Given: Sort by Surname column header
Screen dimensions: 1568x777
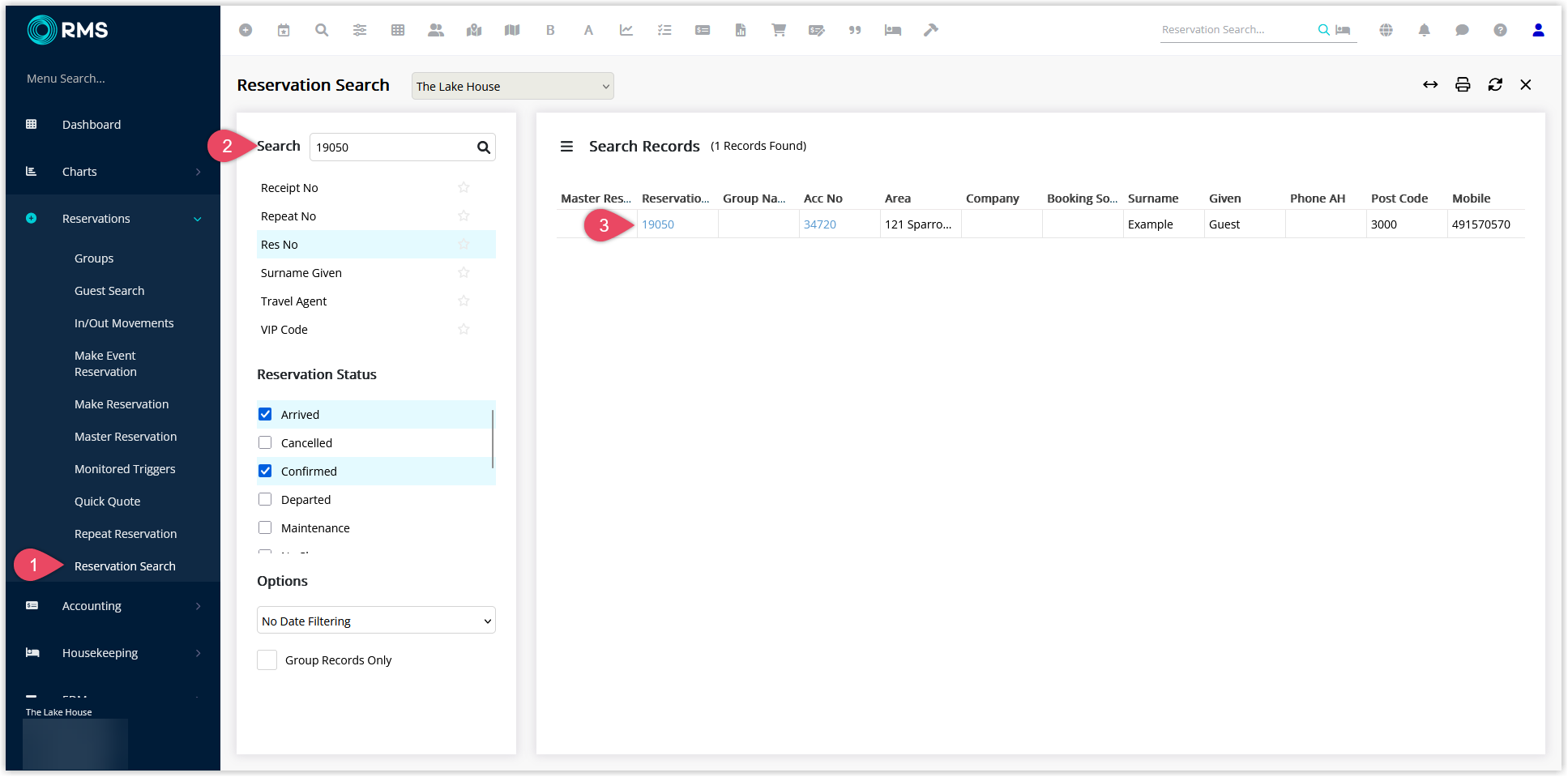Looking at the screenshot, I should coord(1153,199).
